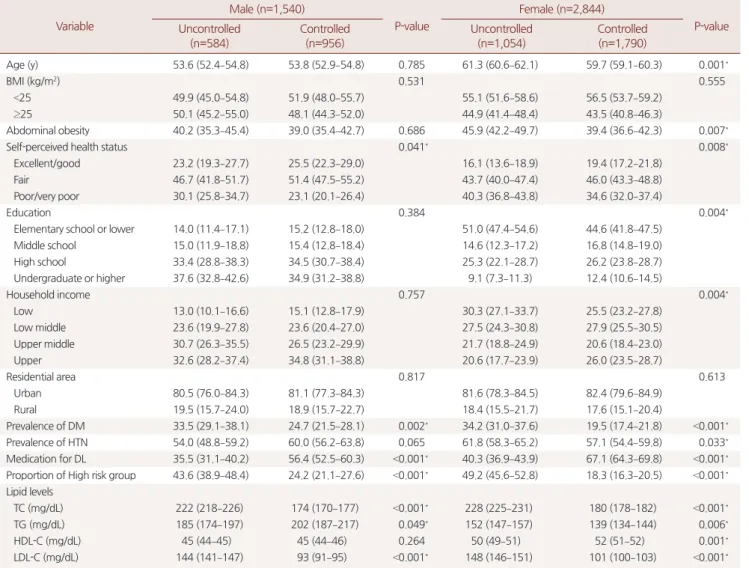Select the abdominal obesity value '40.2 (35.3–45.4)'
This screenshot has width=749, height=568.
point(211,130)
